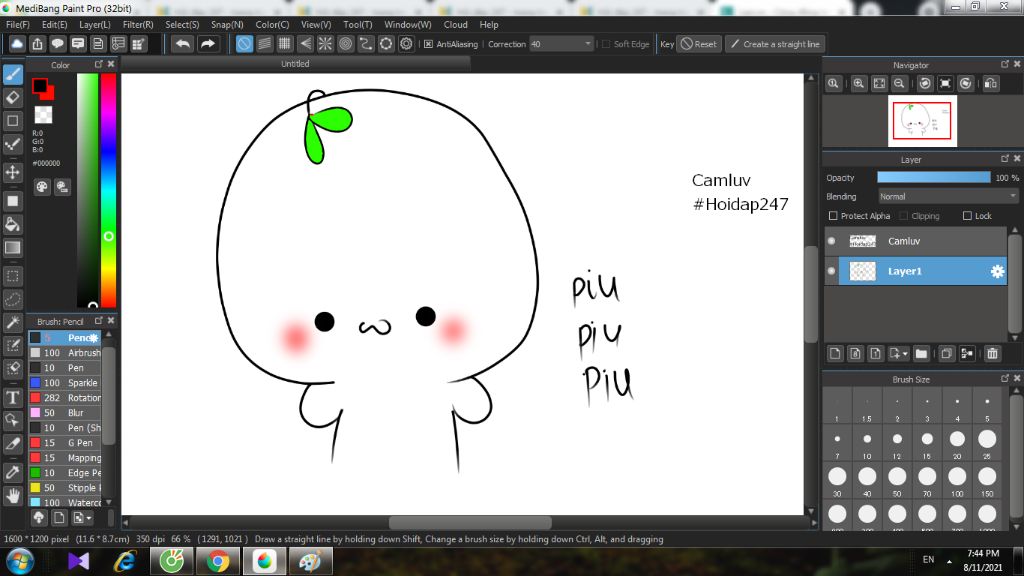The image size is (1024, 576).
Task: Open the Snap menu
Action: [x=227, y=24]
